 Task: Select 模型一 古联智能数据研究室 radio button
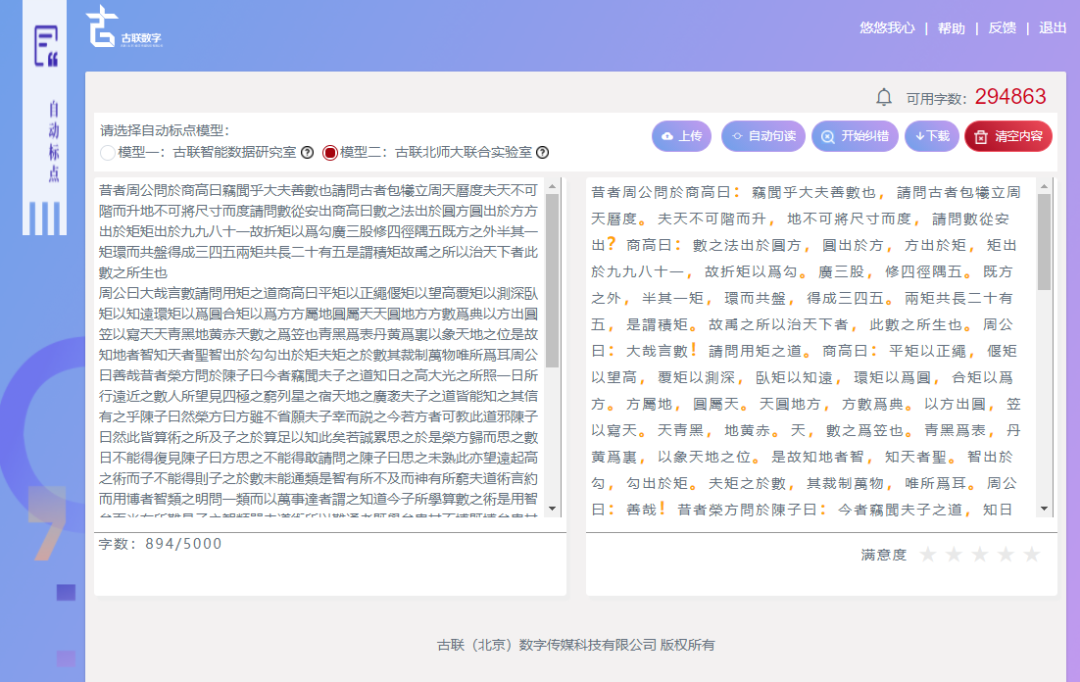click(x=108, y=153)
